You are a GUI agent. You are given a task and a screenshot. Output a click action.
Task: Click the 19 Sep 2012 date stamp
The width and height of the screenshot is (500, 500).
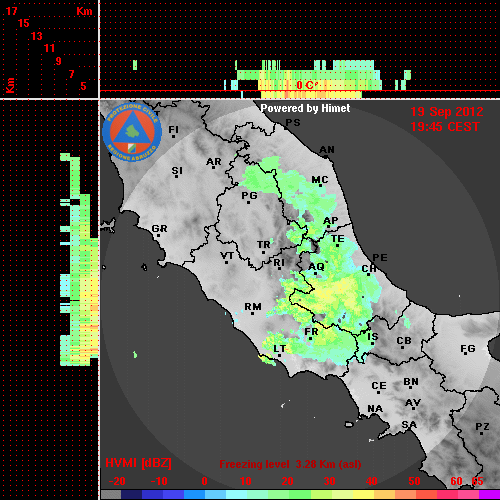click(x=447, y=112)
